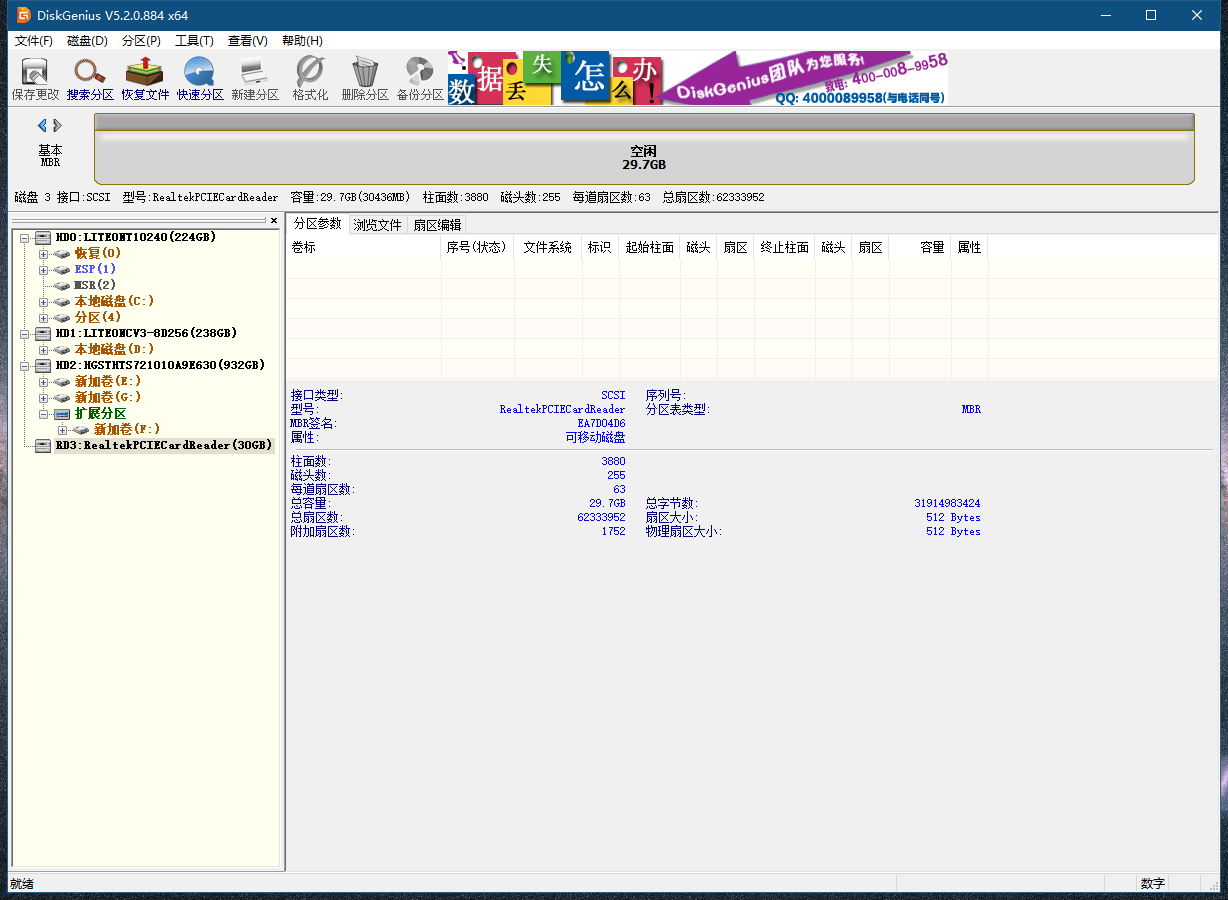Click the HD0 hard disk icon
The height and width of the screenshot is (900, 1228).
[43, 237]
